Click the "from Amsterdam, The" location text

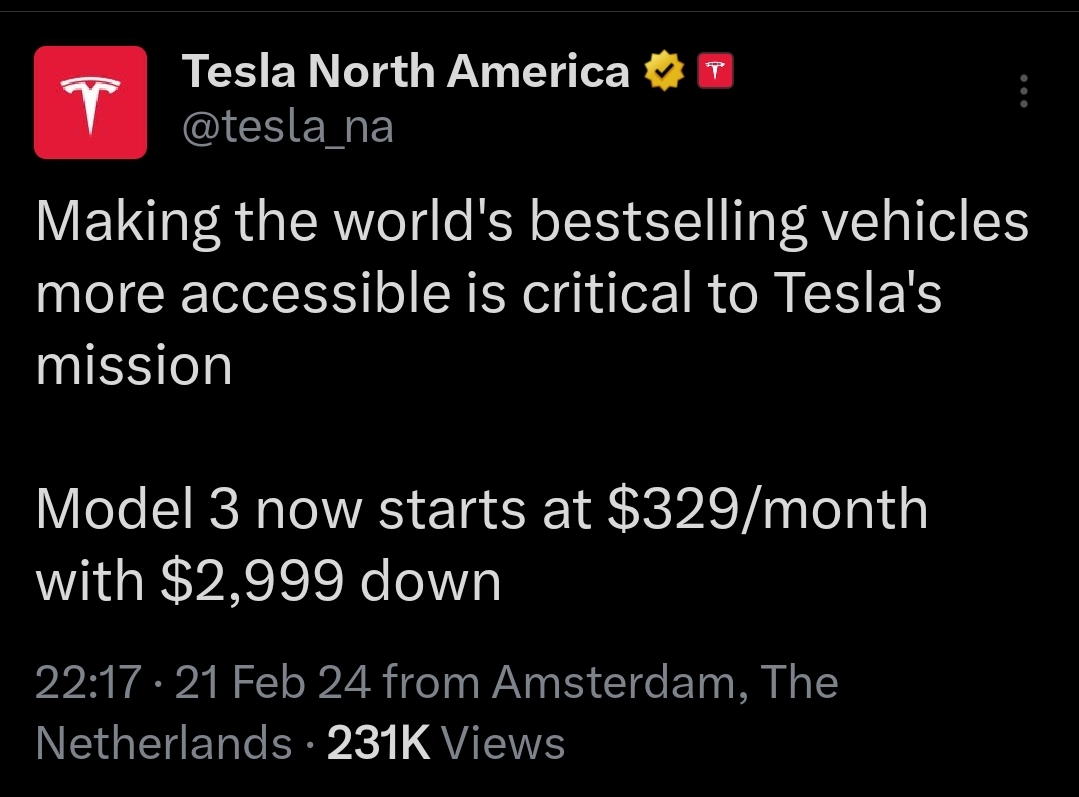tap(610, 682)
